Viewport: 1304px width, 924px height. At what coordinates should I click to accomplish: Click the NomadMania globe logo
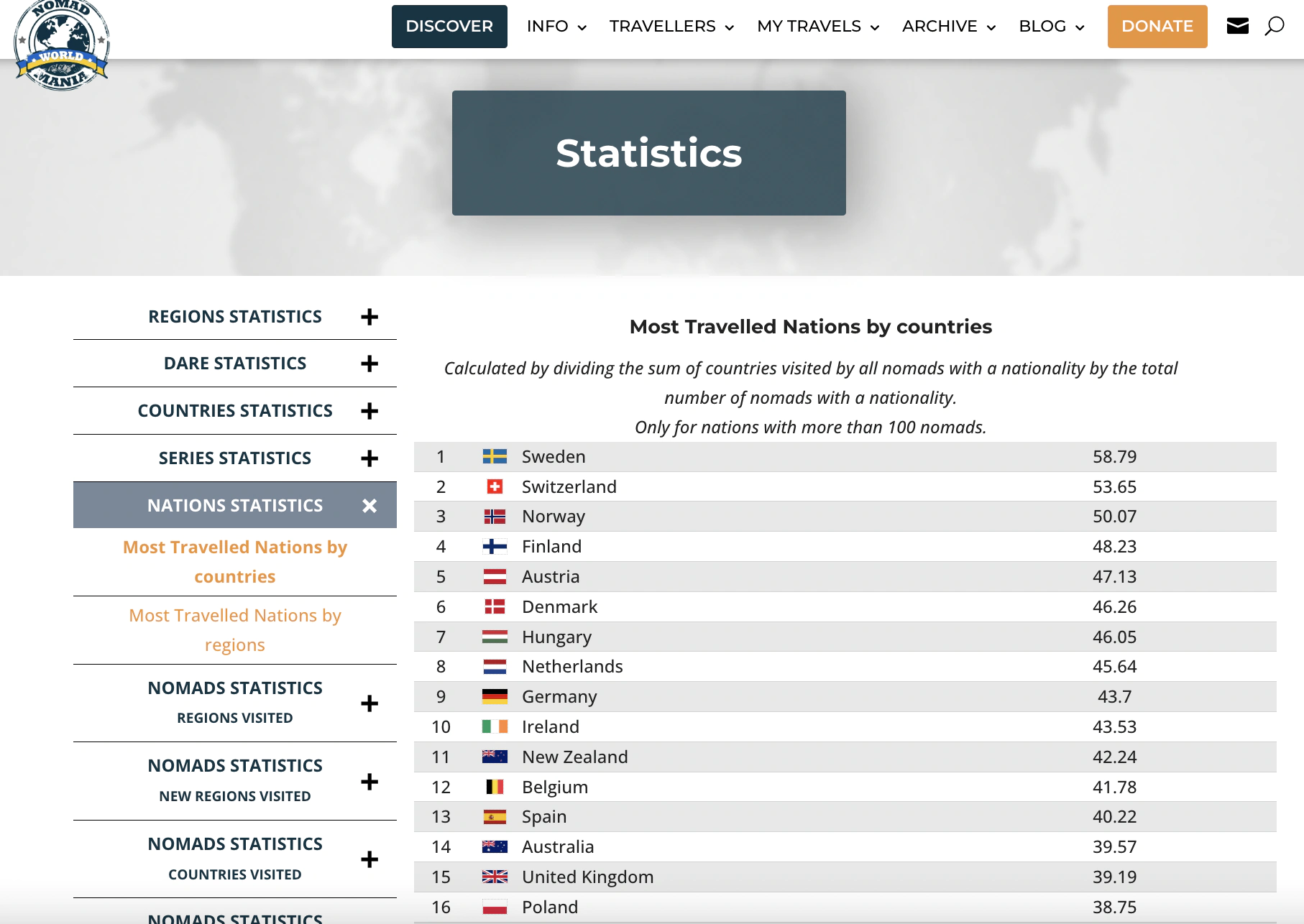(62, 45)
